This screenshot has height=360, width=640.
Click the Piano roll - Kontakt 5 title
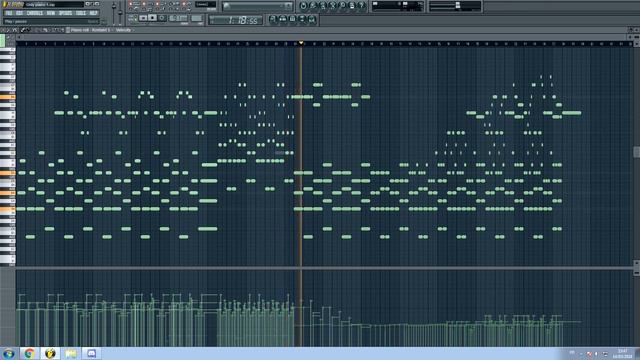pos(90,30)
